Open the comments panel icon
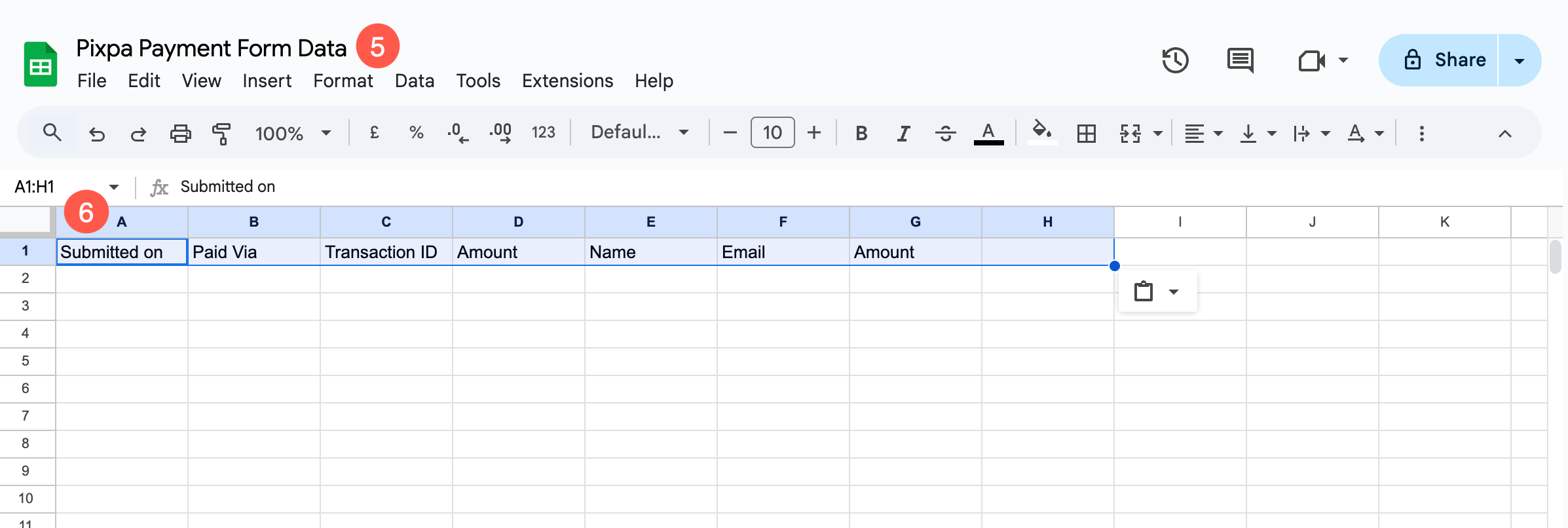Image resolution: width=1568 pixels, height=528 pixels. click(x=1240, y=60)
